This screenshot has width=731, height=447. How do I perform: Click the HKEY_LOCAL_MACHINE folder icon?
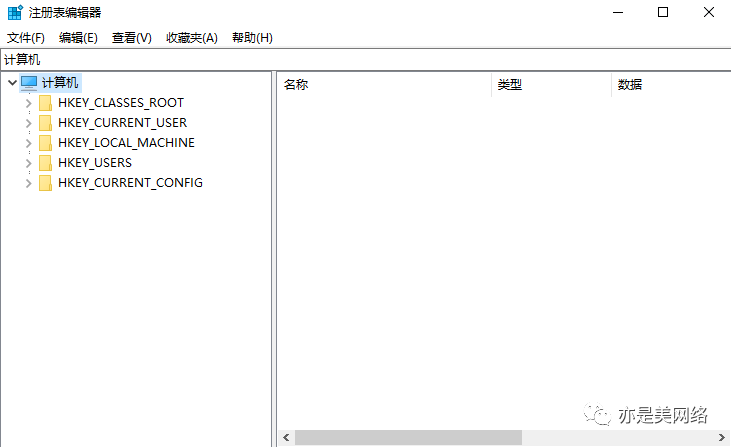pos(45,143)
